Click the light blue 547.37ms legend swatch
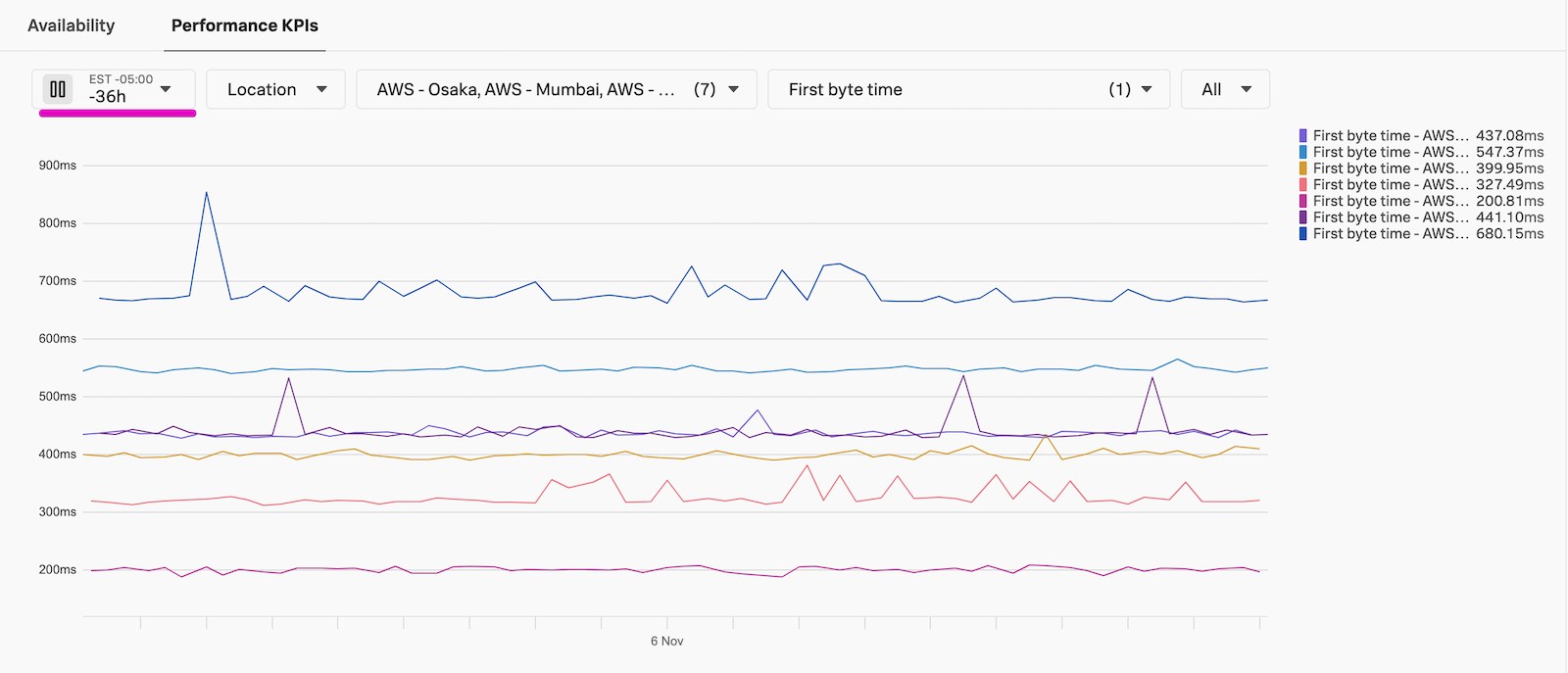The height and width of the screenshot is (673, 1568). coord(1304,152)
